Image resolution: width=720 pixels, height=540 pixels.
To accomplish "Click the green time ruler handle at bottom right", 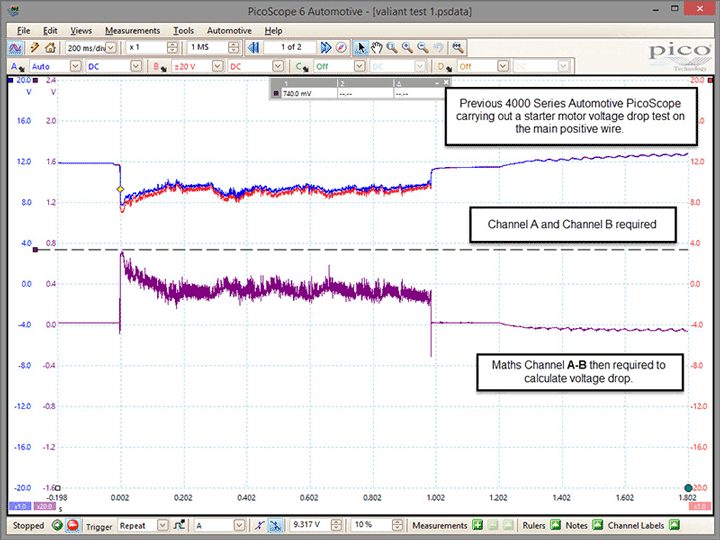I will coord(688,488).
